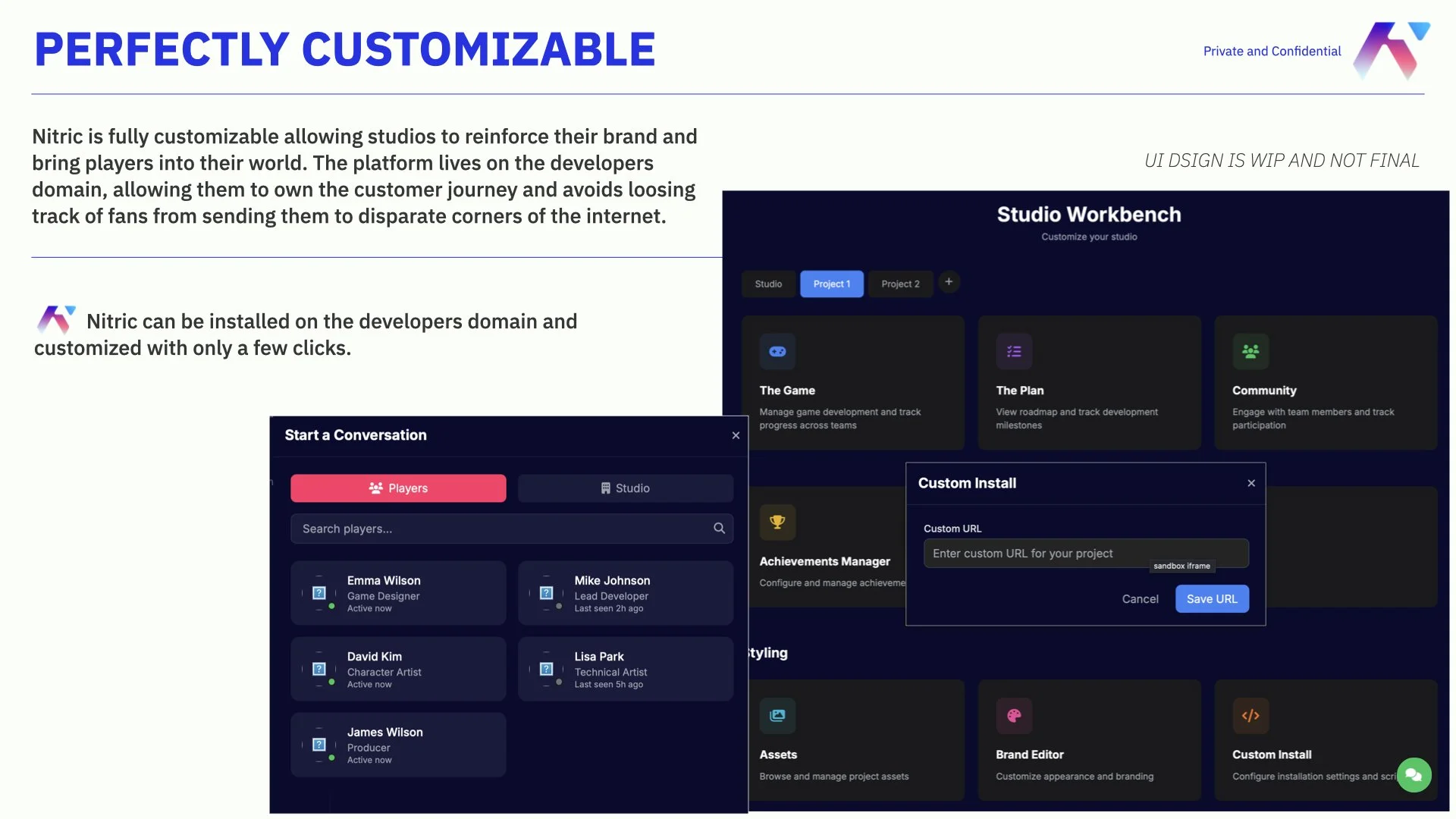Add a new project tab with plus
The width and height of the screenshot is (1456, 819).
click(x=949, y=282)
